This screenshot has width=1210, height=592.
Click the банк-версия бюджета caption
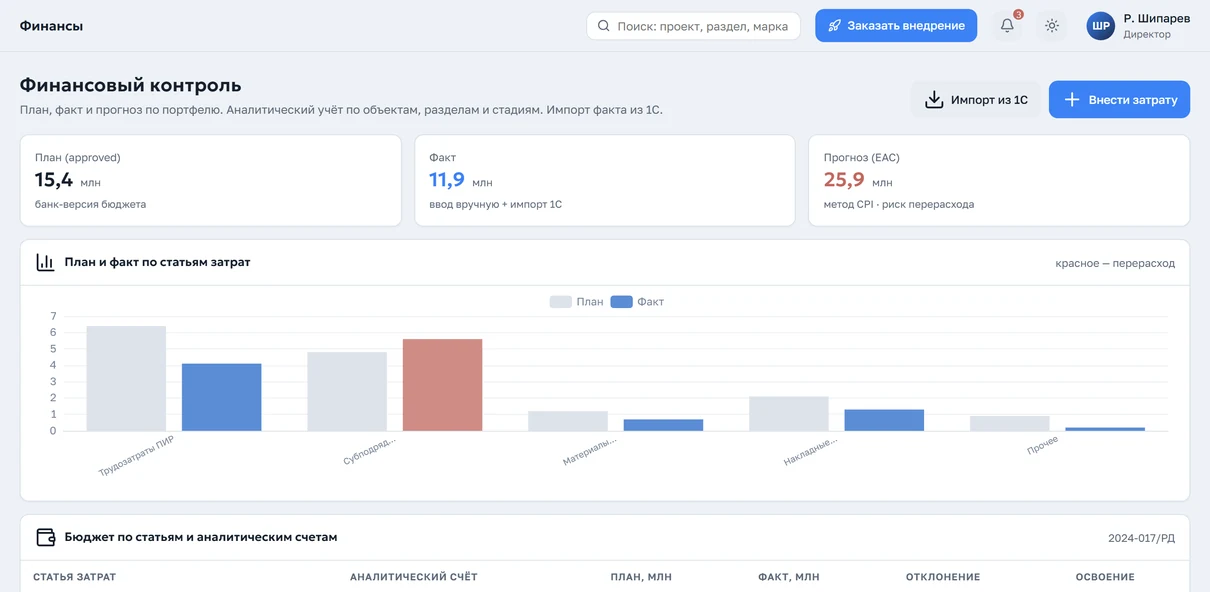point(90,204)
